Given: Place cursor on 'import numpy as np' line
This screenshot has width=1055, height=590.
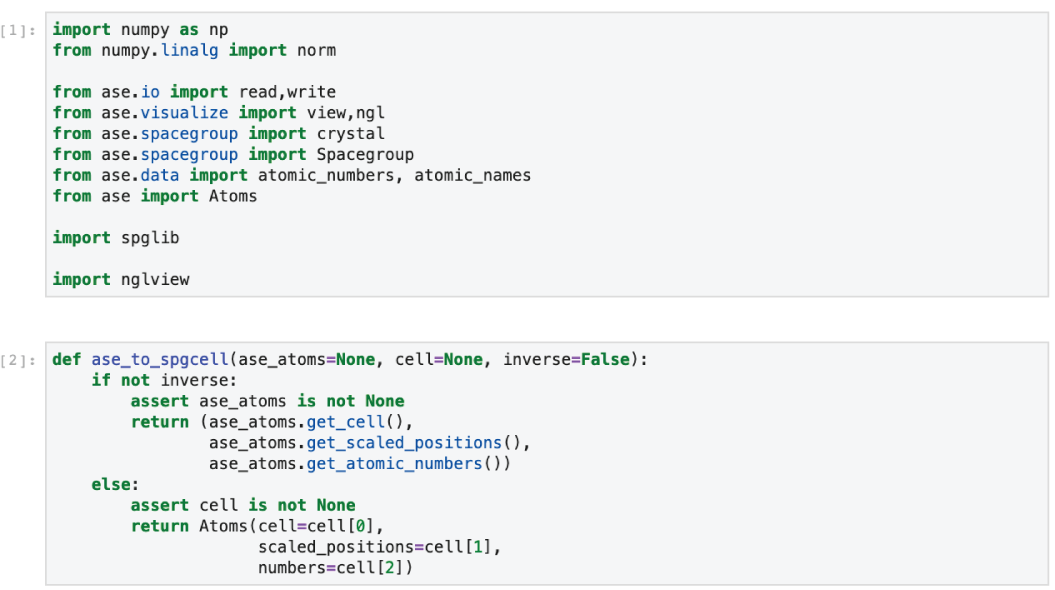Looking at the screenshot, I should coord(141,30).
